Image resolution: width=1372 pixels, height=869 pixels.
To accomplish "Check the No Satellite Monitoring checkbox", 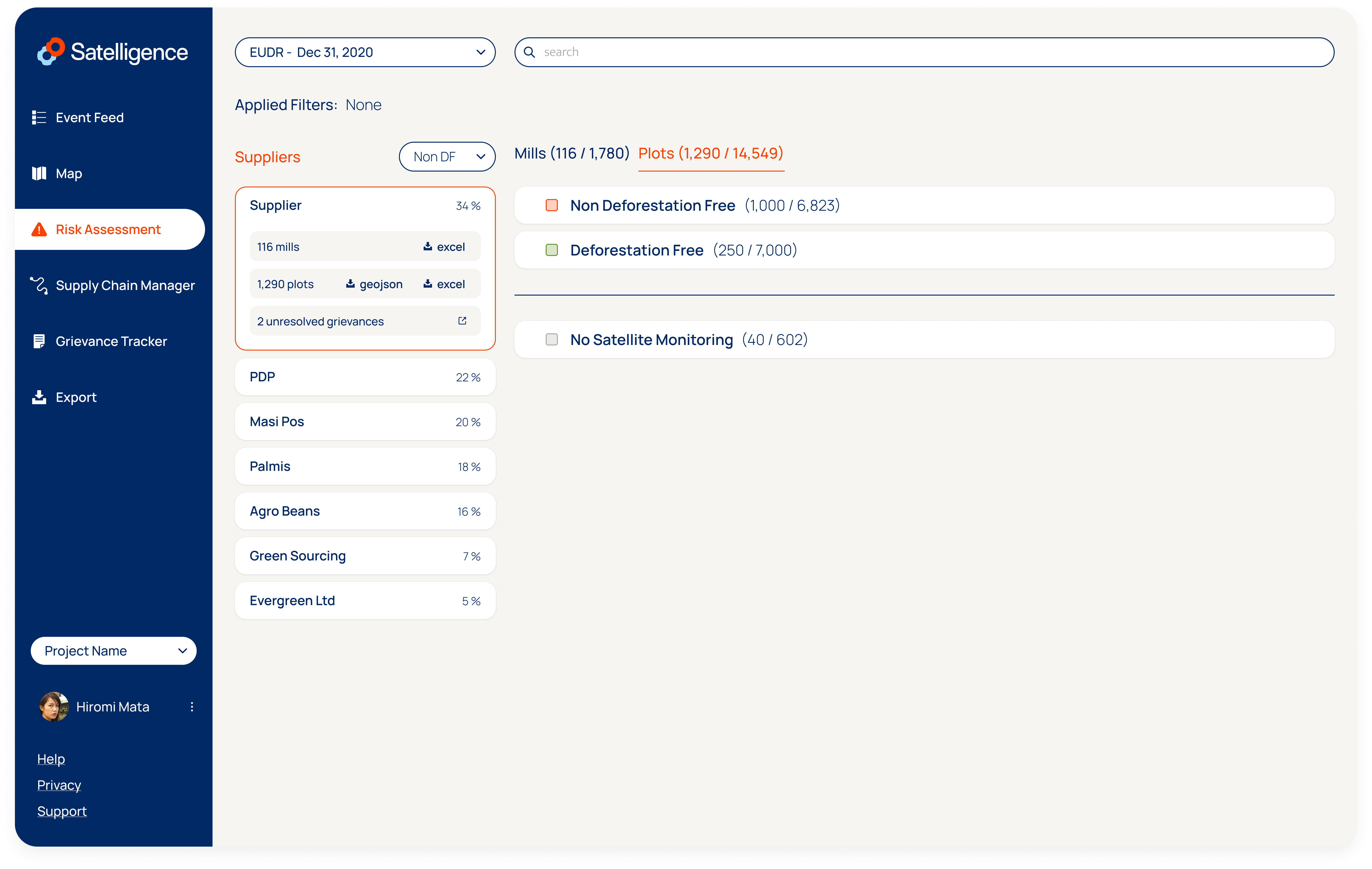I will point(552,340).
